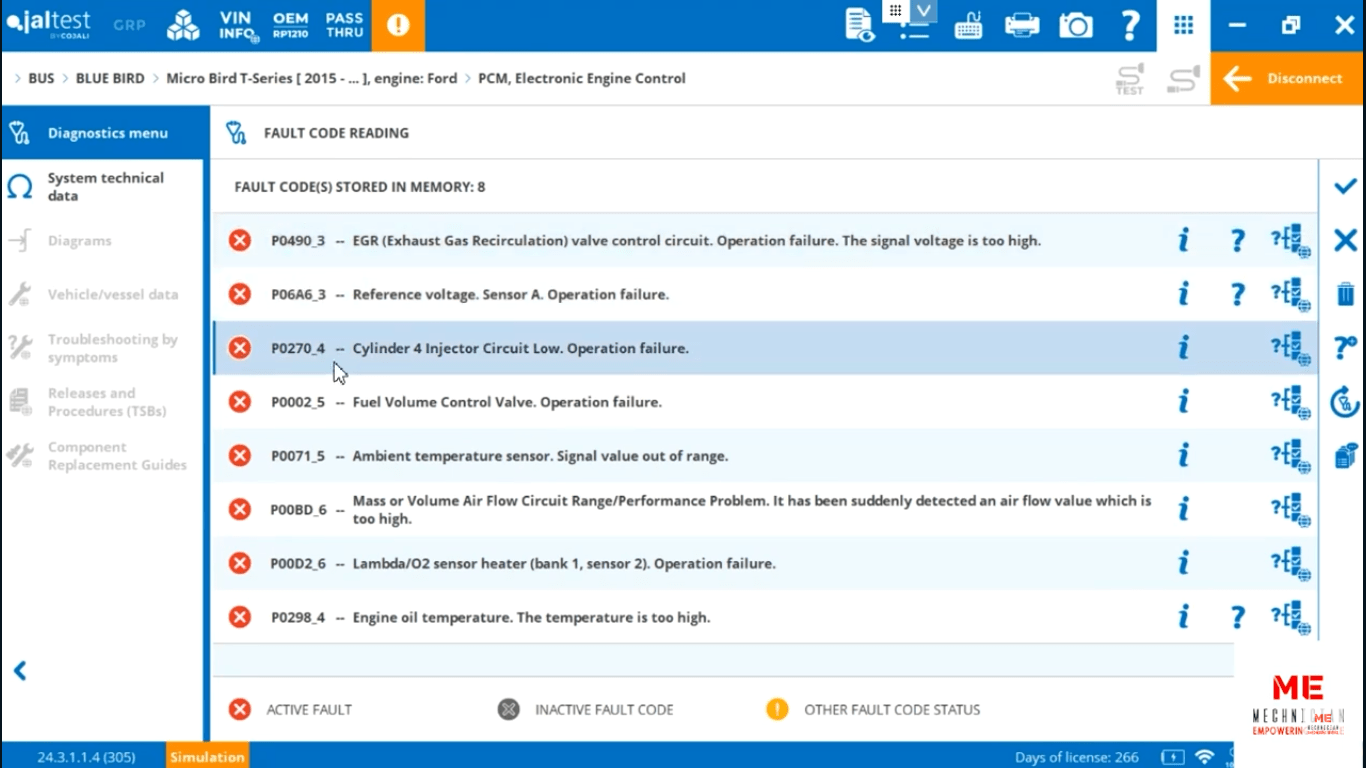Select the PASS THRU icon

click(344, 26)
